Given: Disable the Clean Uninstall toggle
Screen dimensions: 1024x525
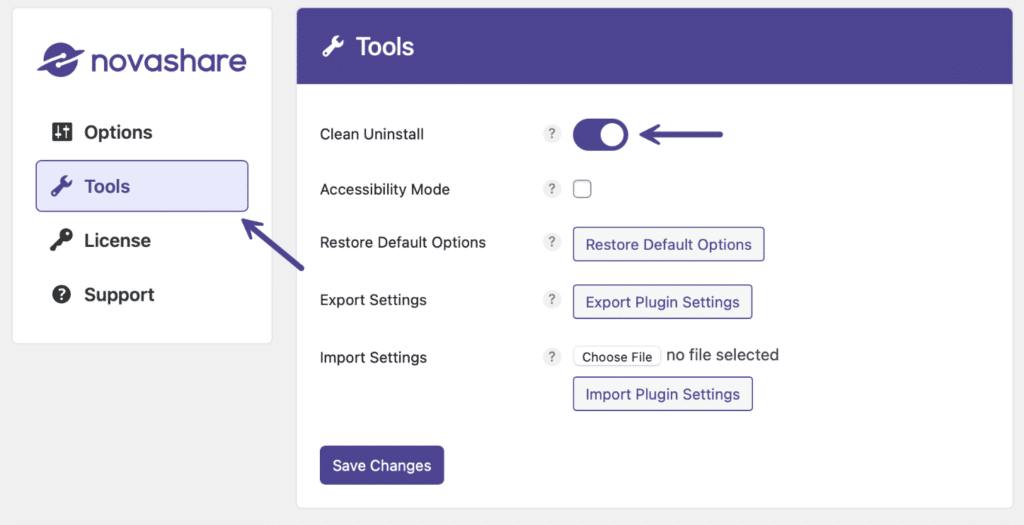Looking at the screenshot, I should [600, 135].
